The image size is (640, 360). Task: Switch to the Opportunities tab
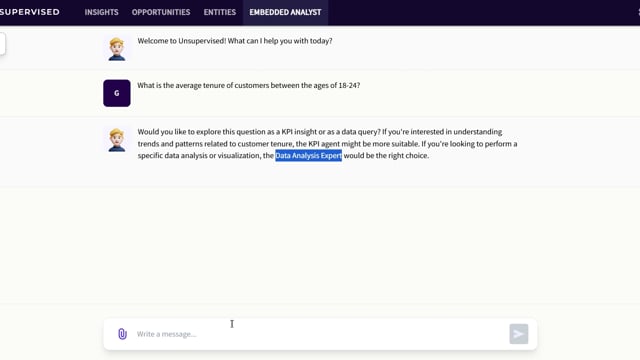pyautogui.click(x=161, y=12)
